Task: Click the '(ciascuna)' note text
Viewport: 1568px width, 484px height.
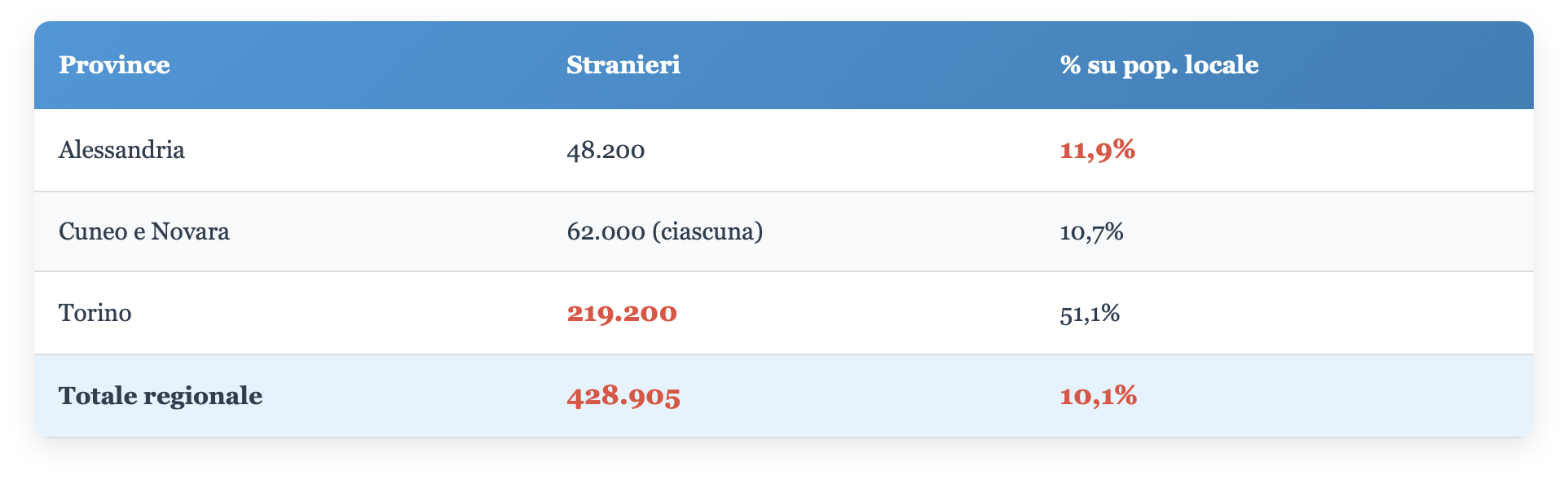Action: 708,231
